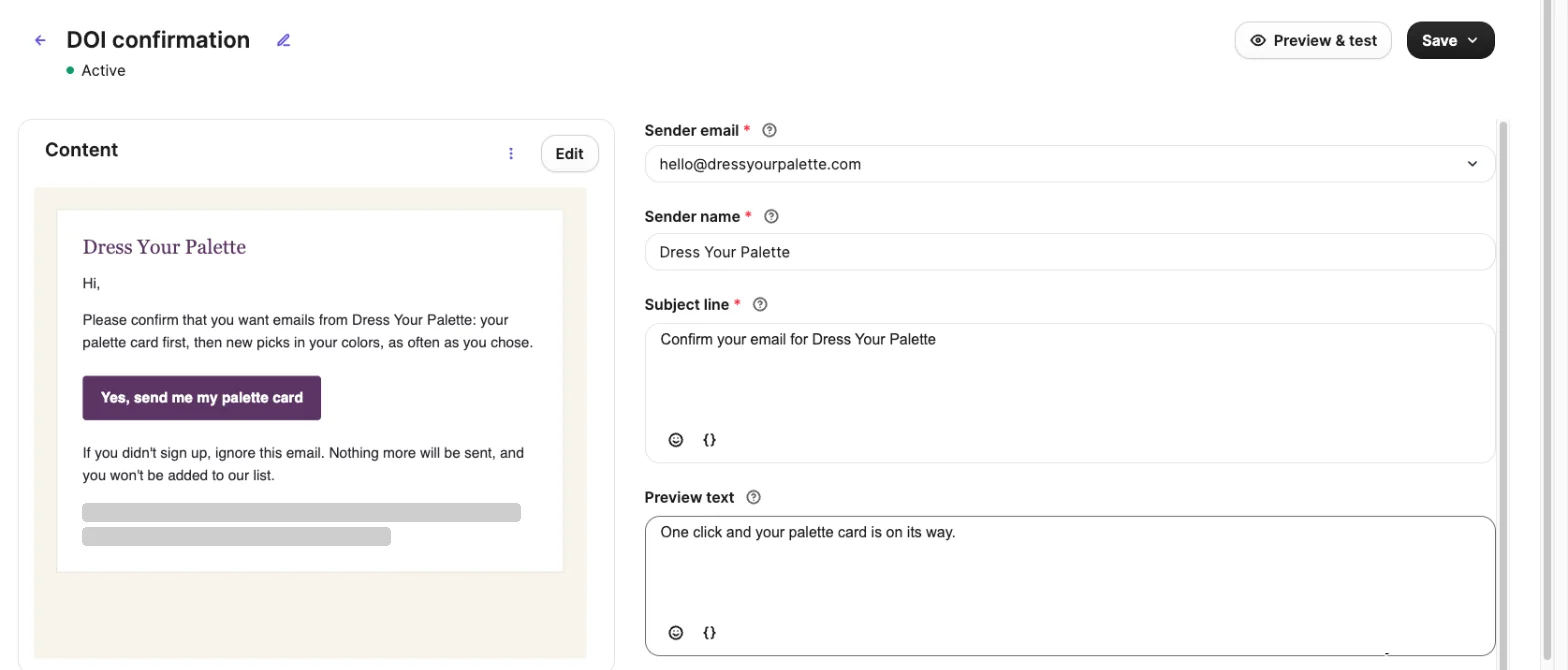
Task: Open the Content three-dot options menu
Action: [x=511, y=153]
